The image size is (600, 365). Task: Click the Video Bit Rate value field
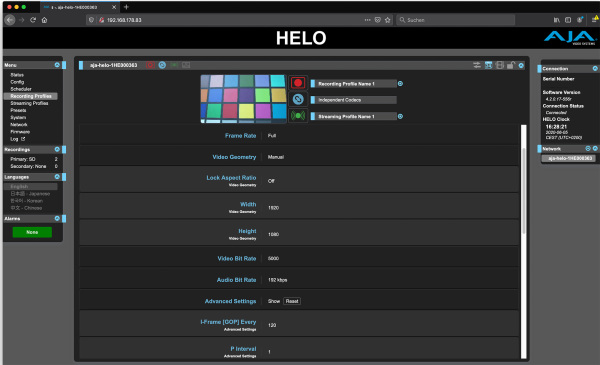point(274,259)
